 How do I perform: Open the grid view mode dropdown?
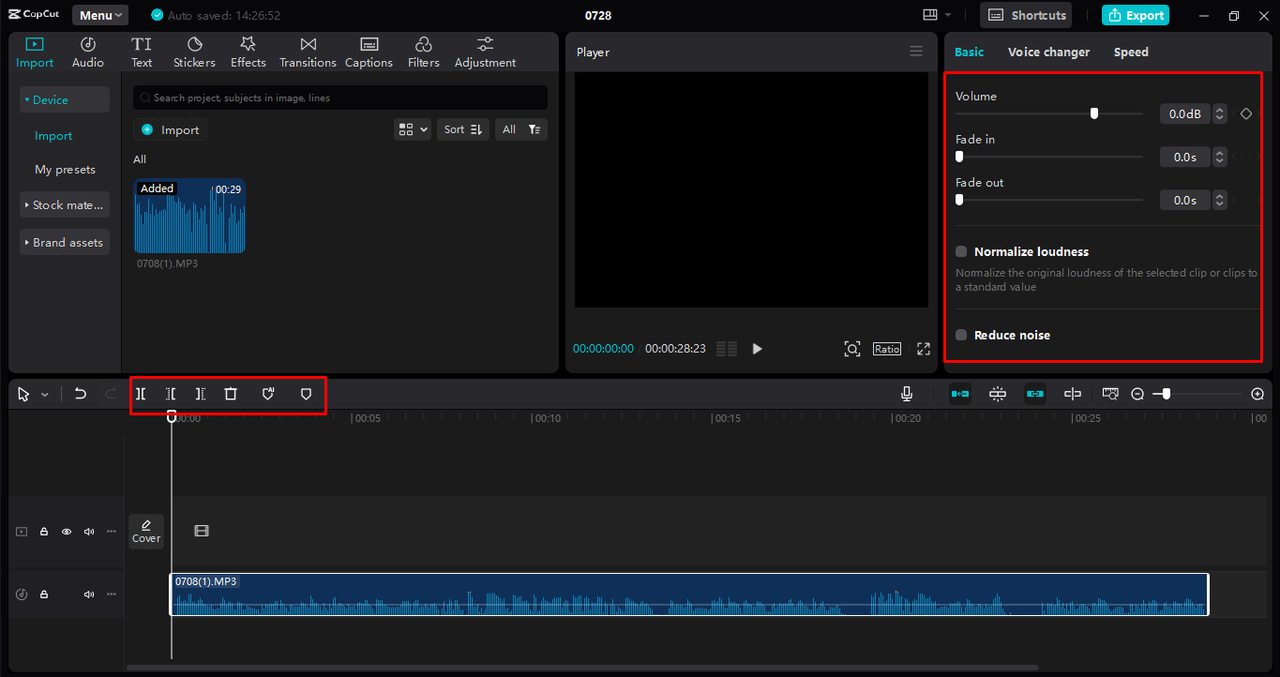[412, 129]
